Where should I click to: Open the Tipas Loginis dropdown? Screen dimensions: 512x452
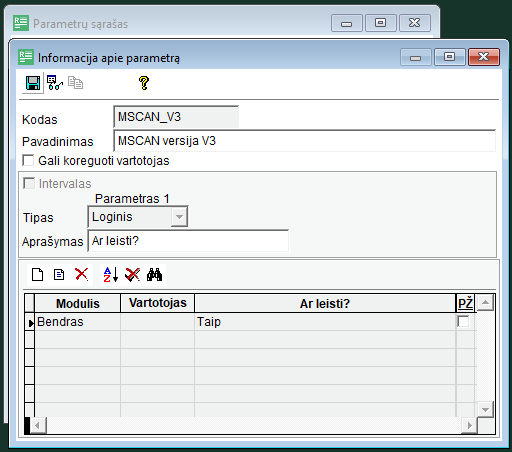pos(179,217)
